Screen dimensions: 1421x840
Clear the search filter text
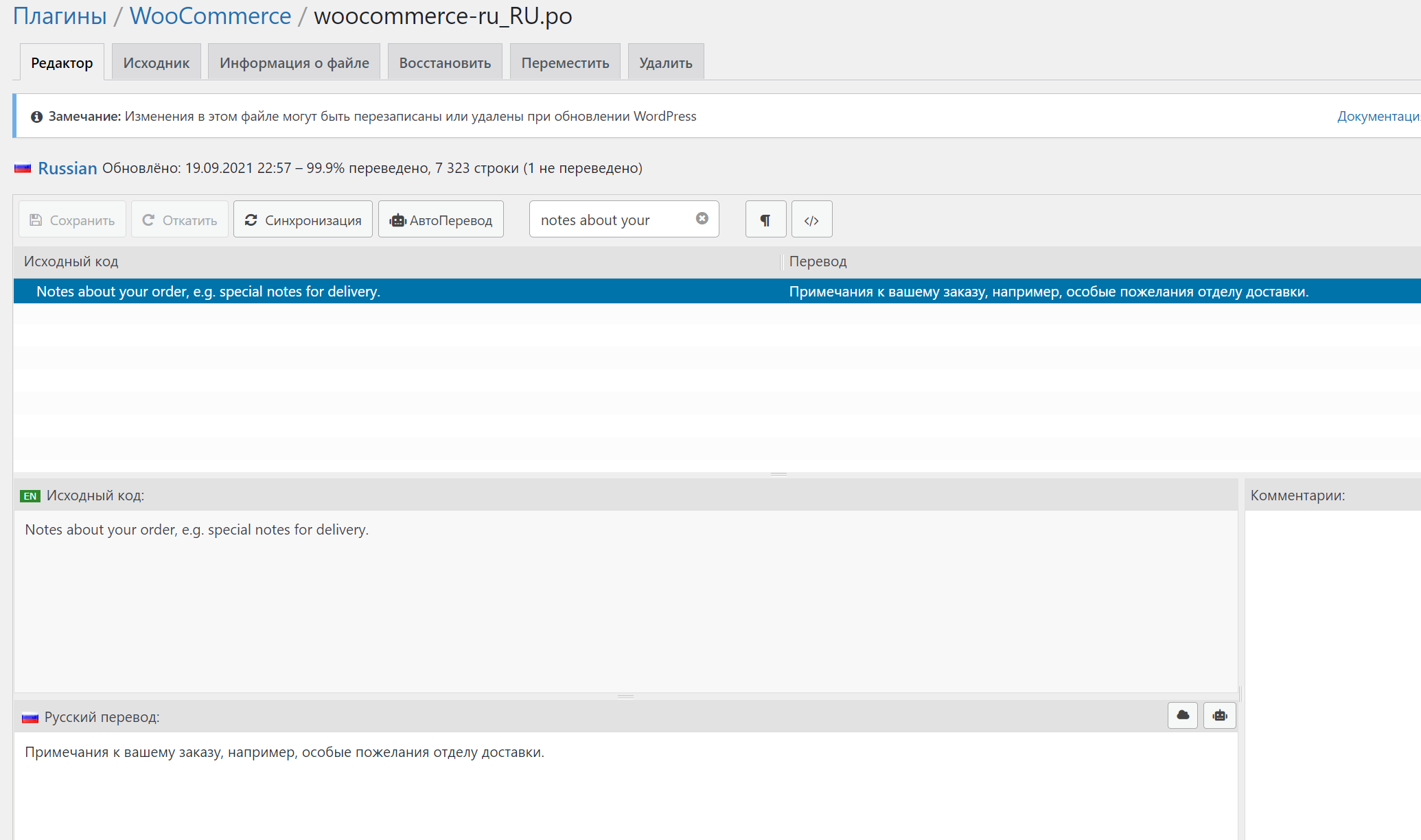702,218
